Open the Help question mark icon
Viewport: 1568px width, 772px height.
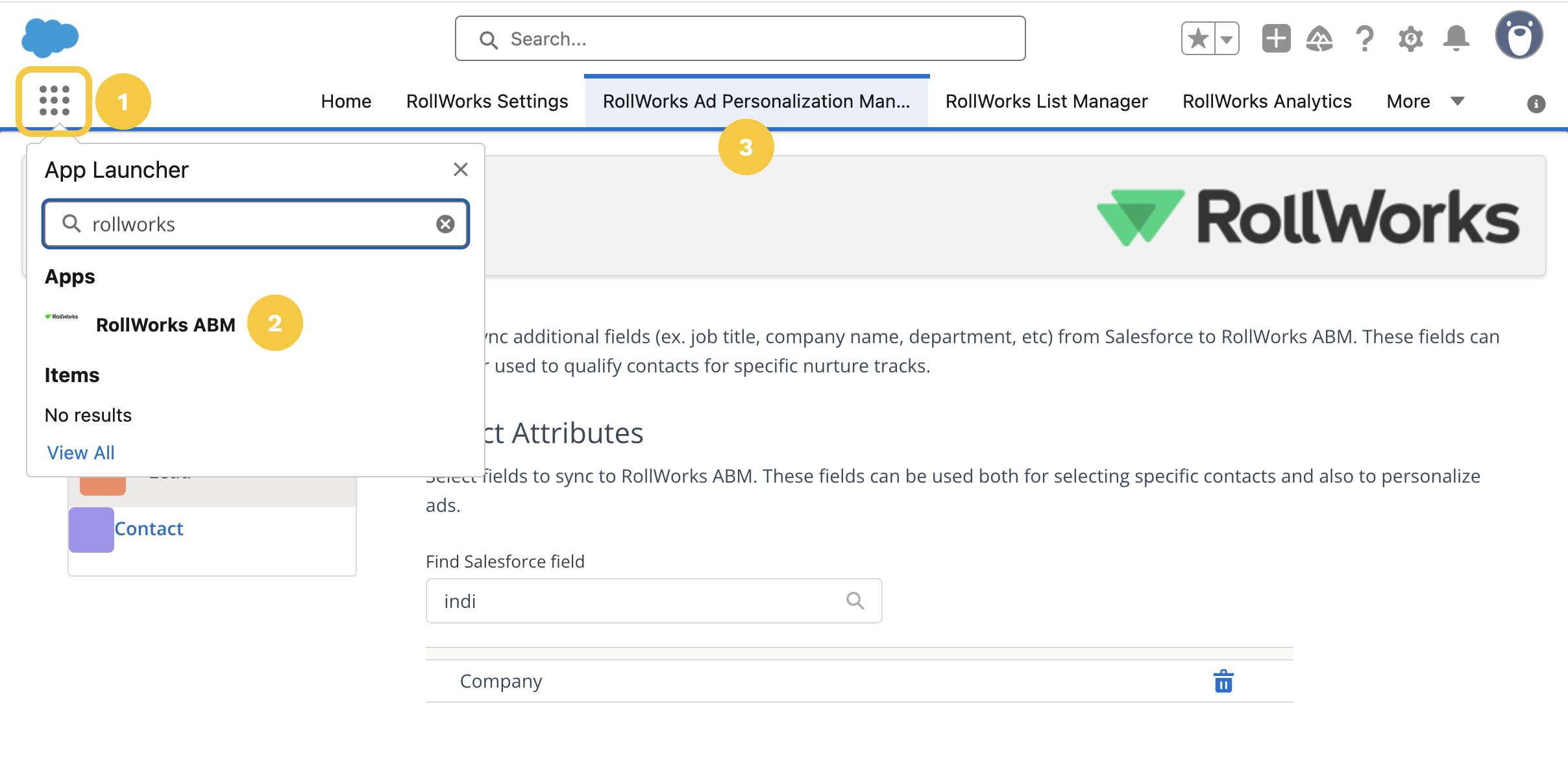1365,39
